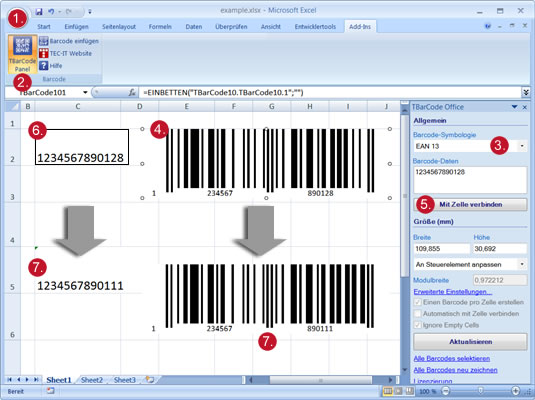Click the Redo icon in quick access toolbar
This screenshot has height=400, width=535.
pyautogui.click(x=69, y=12)
